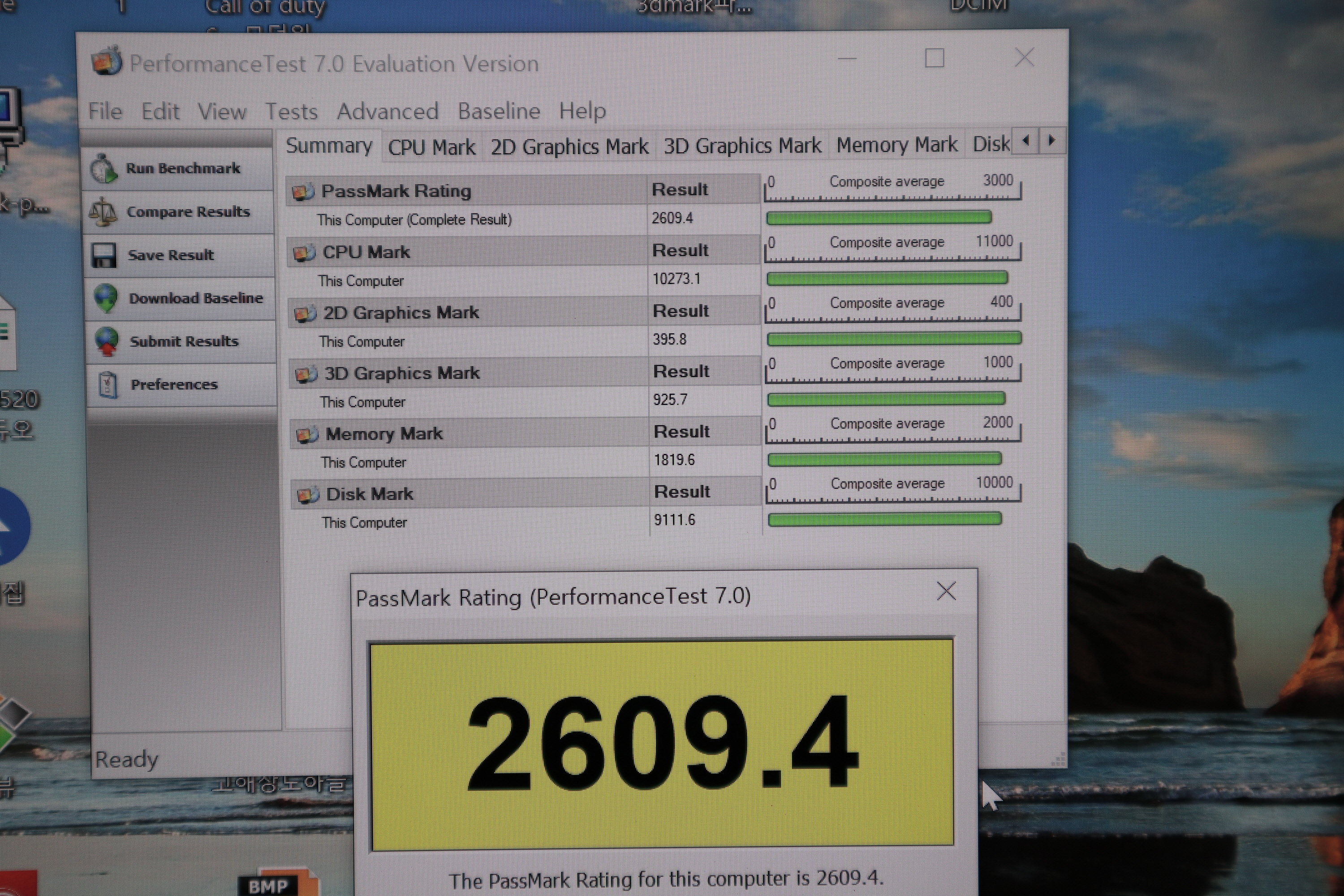
Task: Click the Compare Results scales icon
Action: pyautogui.click(x=103, y=212)
